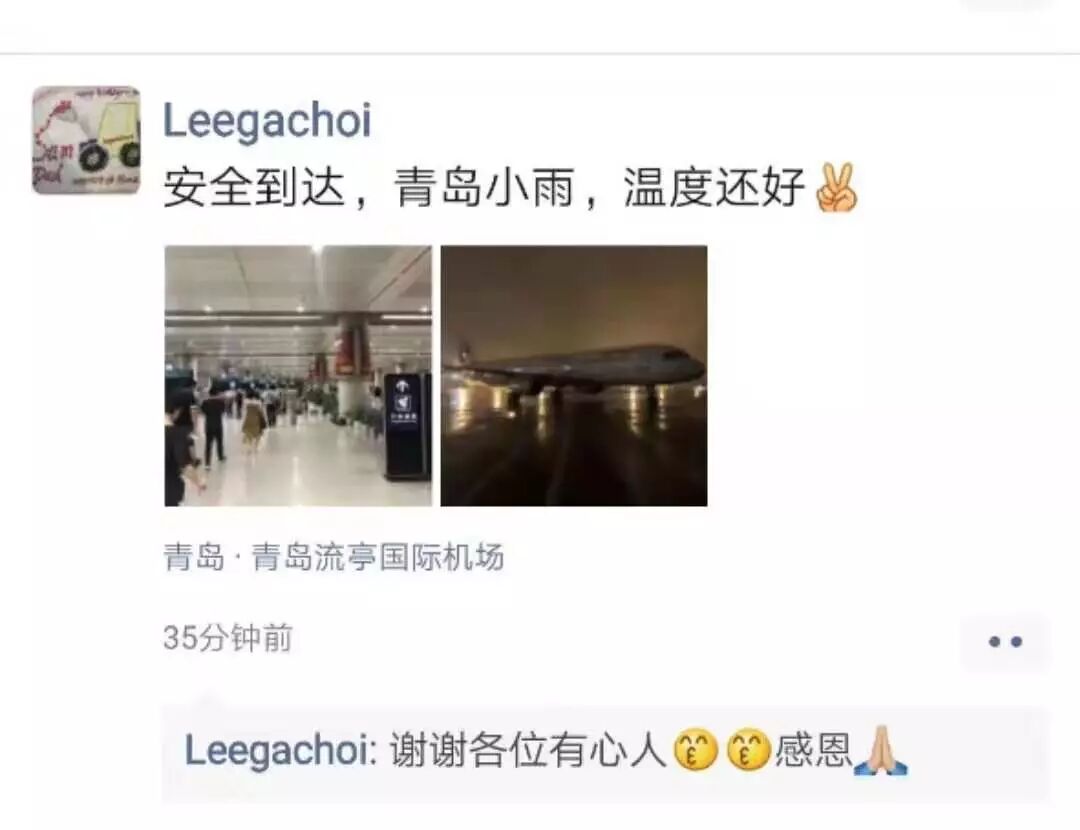Tap the first kissing face emoji
The width and height of the screenshot is (1080, 830).
(695, 750)
